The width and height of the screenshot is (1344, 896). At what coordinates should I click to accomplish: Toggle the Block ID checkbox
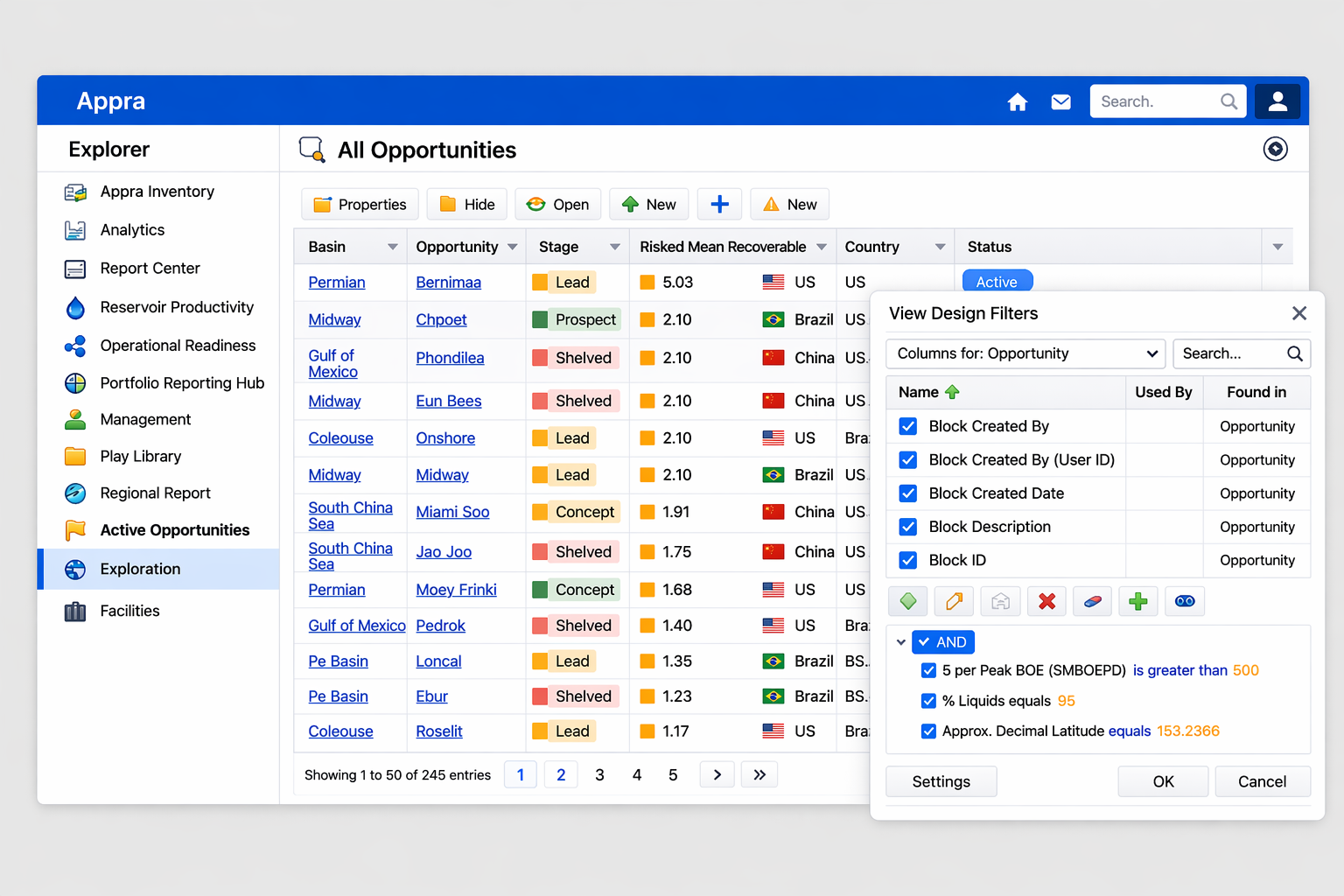[x=908, y=560]
